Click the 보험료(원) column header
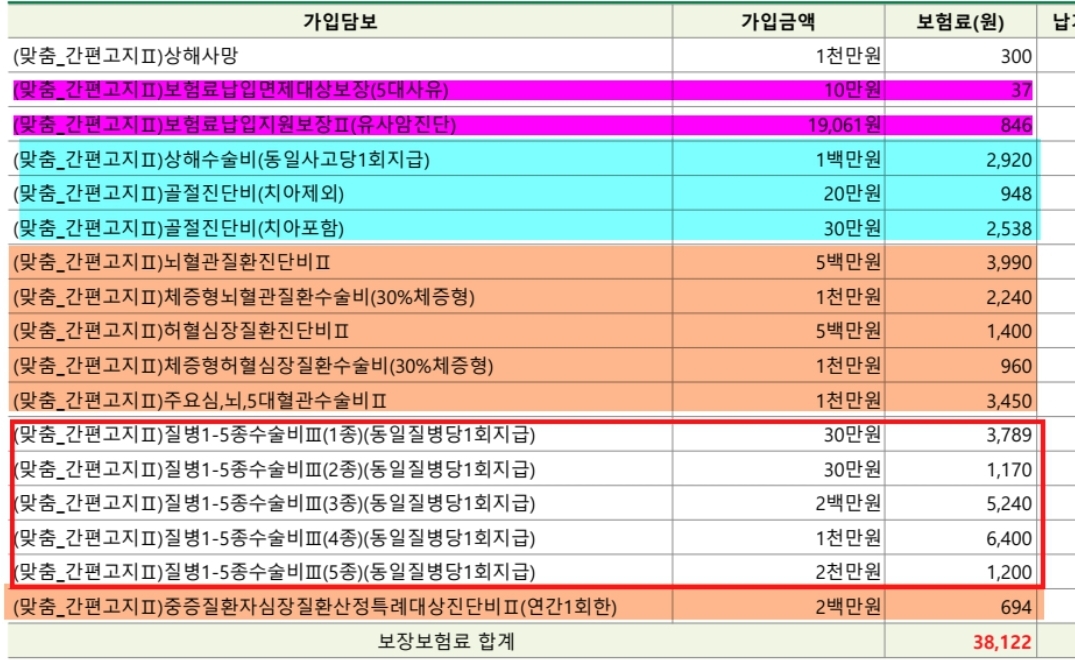The height and width of the screenshot is (660, 1075). [x=960, y=21]
